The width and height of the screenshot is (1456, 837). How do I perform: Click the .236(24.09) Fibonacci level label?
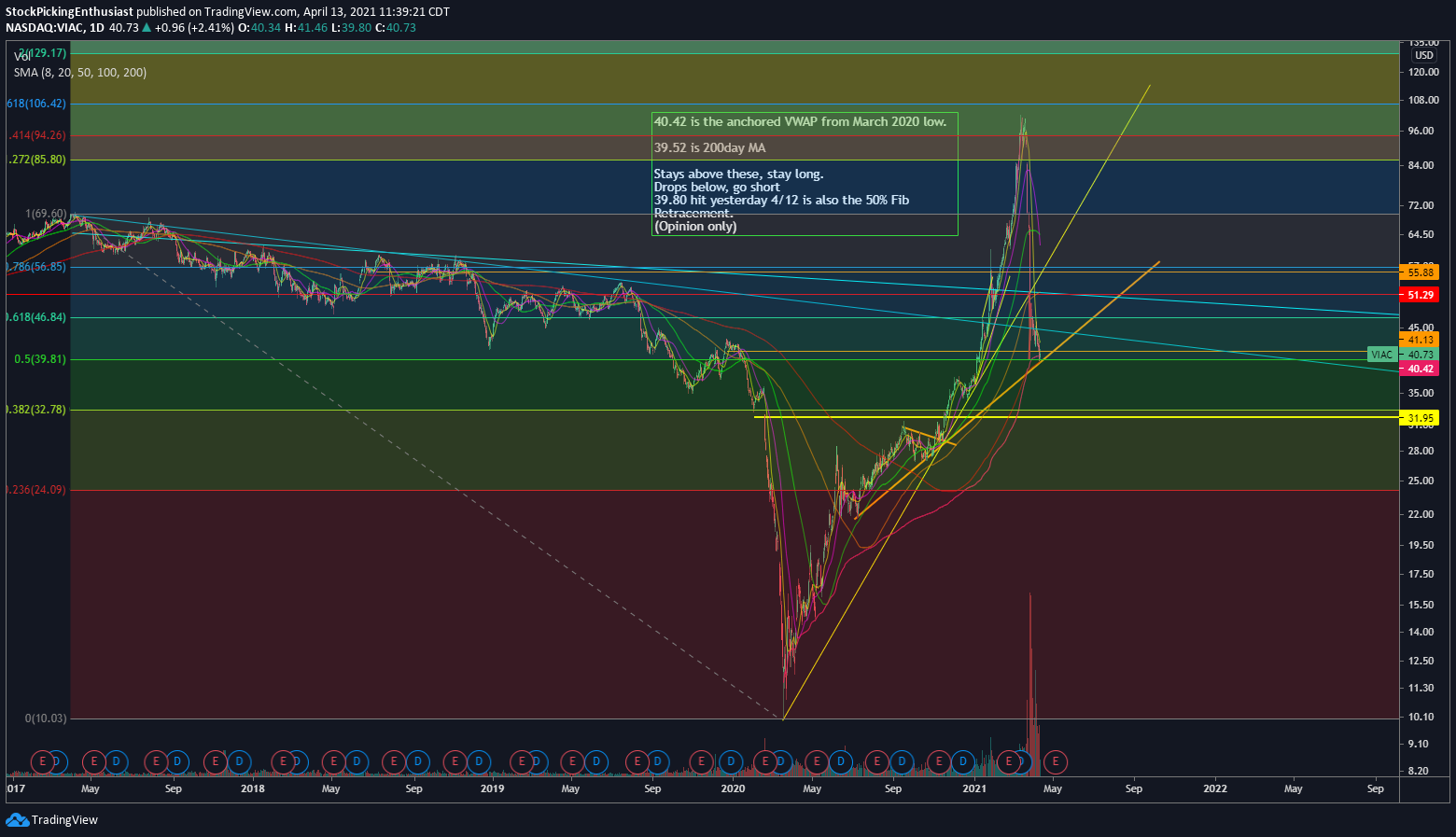tap(36, 490)
